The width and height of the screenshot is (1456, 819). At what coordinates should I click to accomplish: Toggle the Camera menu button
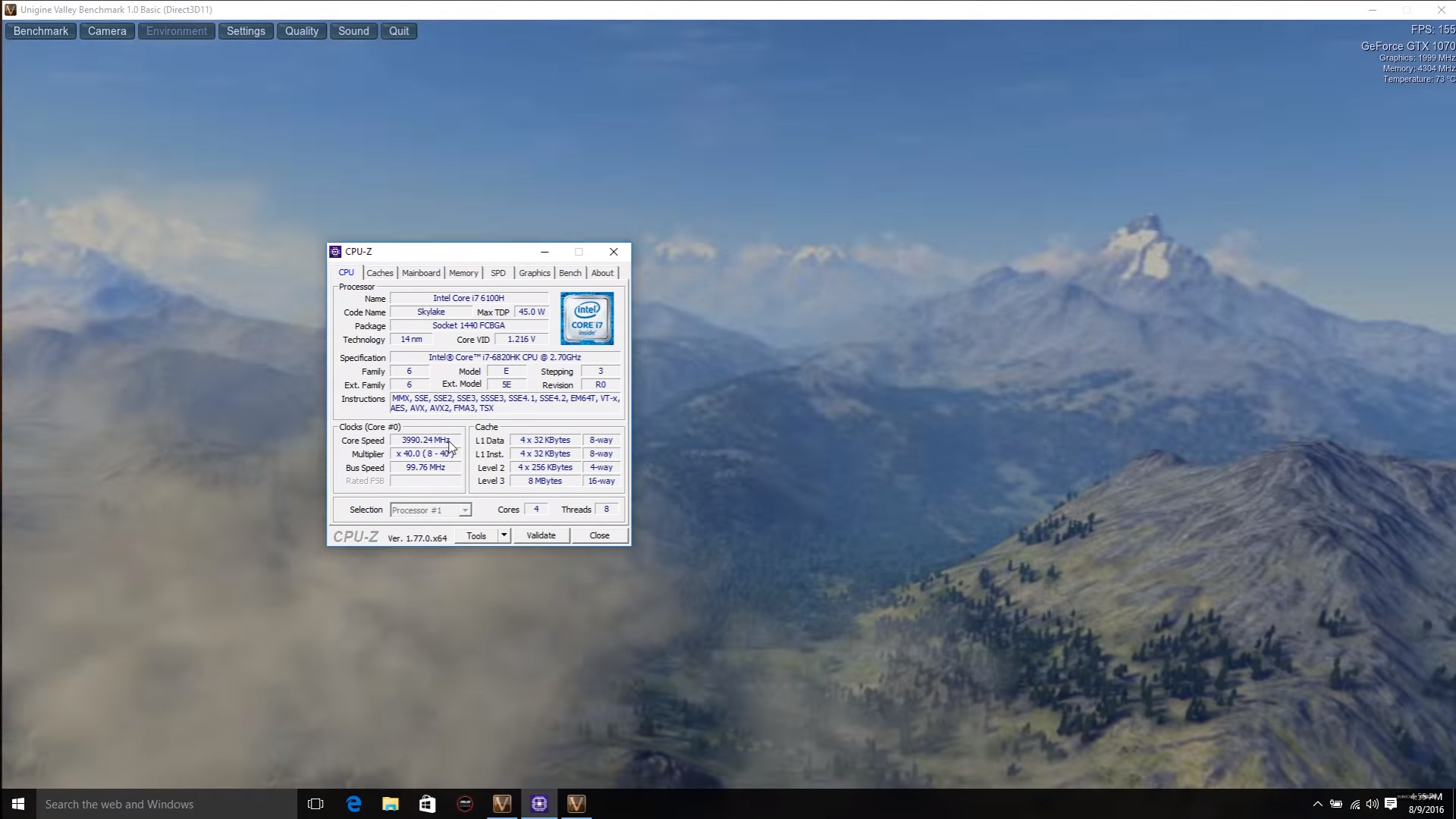107,31
